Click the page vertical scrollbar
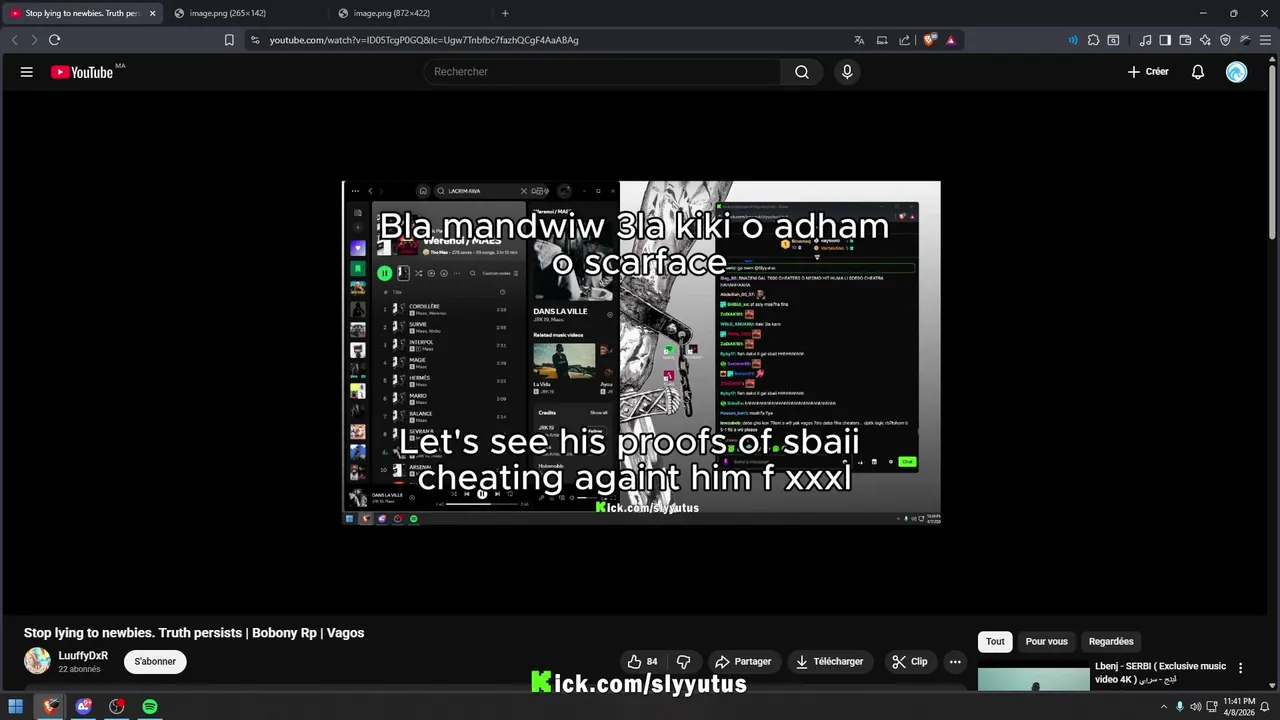The height and width of the screenshot is (720, 1280). coord(1274,150)
